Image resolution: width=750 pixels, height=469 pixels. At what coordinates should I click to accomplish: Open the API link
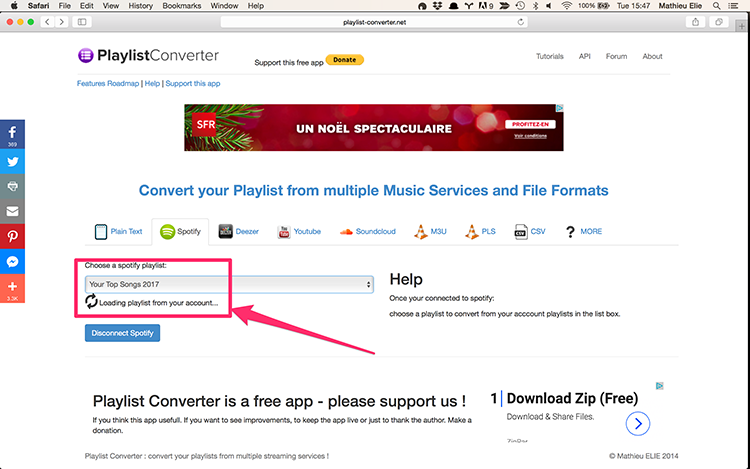coord(585,56)
